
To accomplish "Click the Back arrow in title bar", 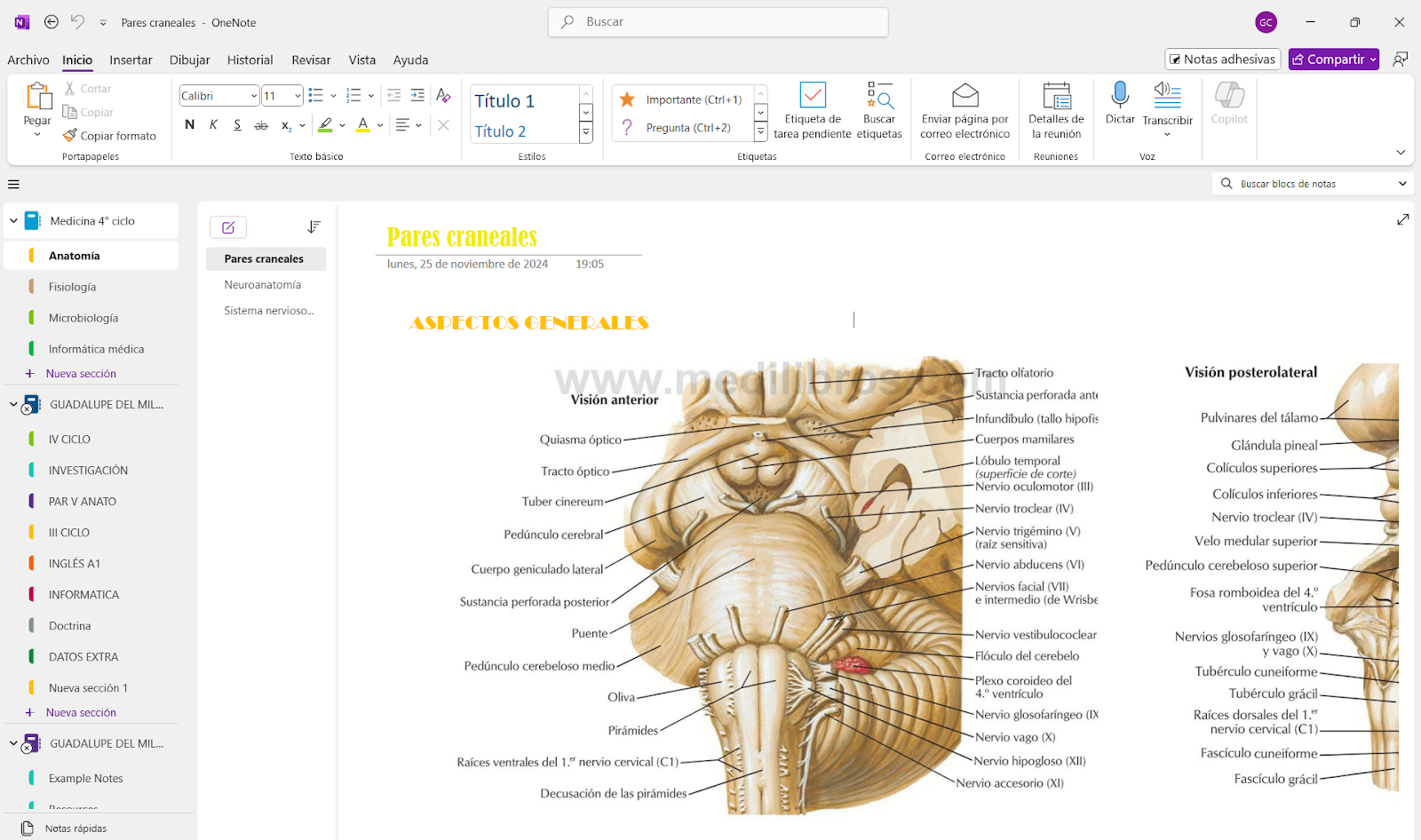I will [x=52, y=22].
